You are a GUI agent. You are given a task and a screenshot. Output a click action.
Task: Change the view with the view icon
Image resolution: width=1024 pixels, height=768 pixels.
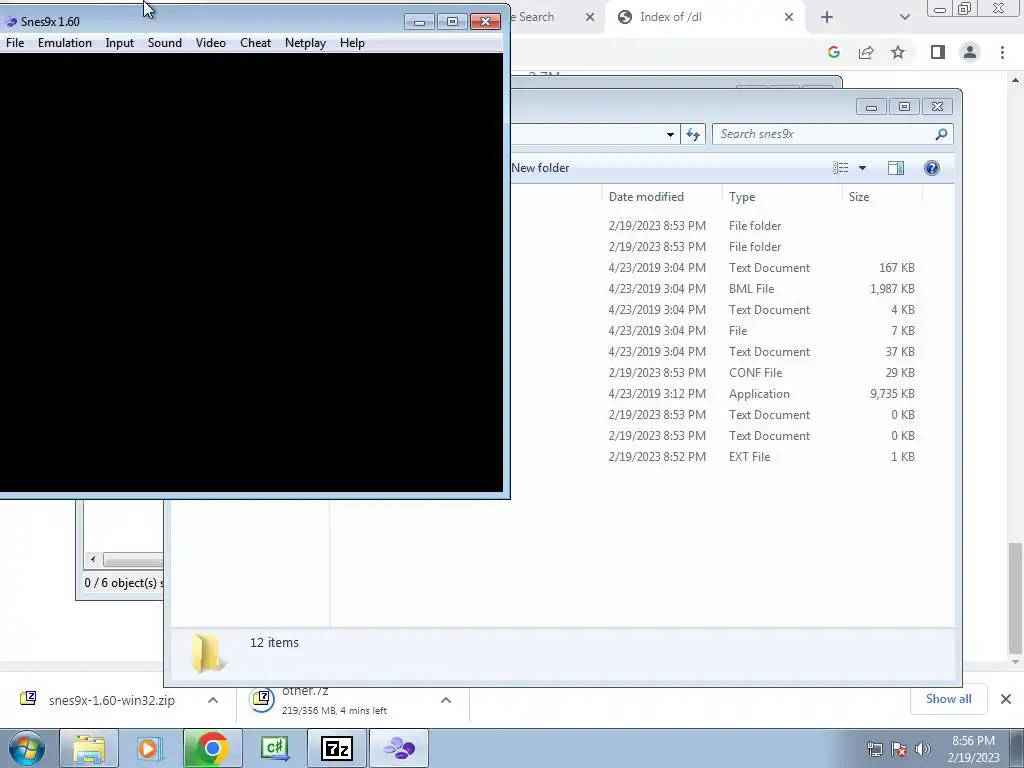click(840, 168)
